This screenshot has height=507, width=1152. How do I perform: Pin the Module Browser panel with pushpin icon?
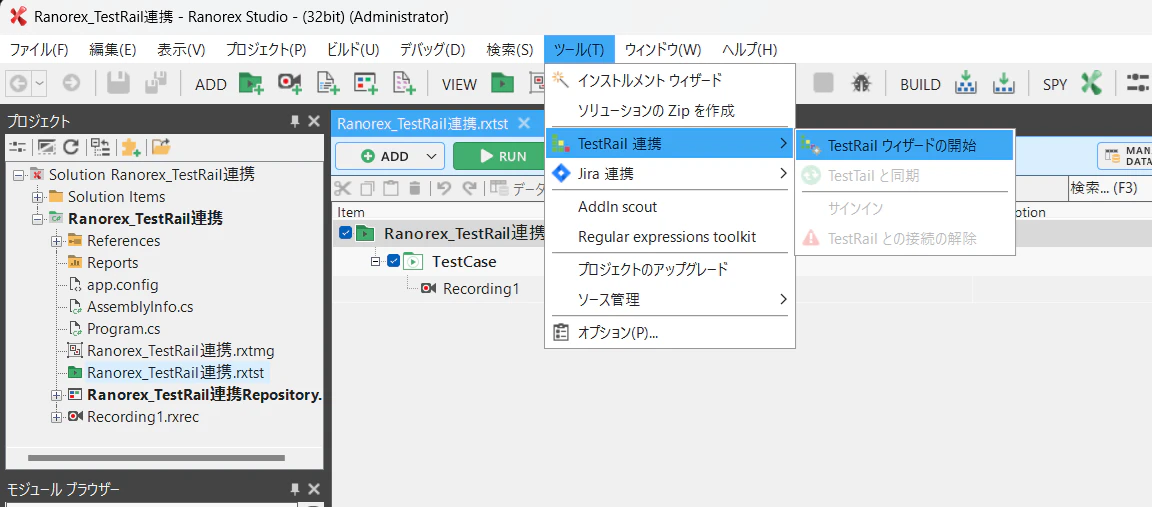[295, 489]
